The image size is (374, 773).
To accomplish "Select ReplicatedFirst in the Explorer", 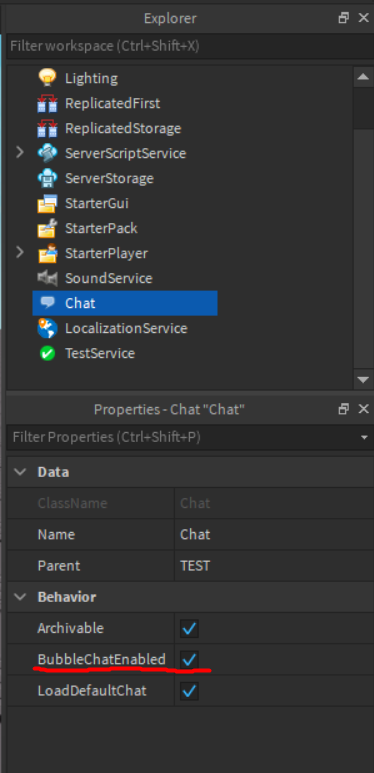I will click(112, 103).
